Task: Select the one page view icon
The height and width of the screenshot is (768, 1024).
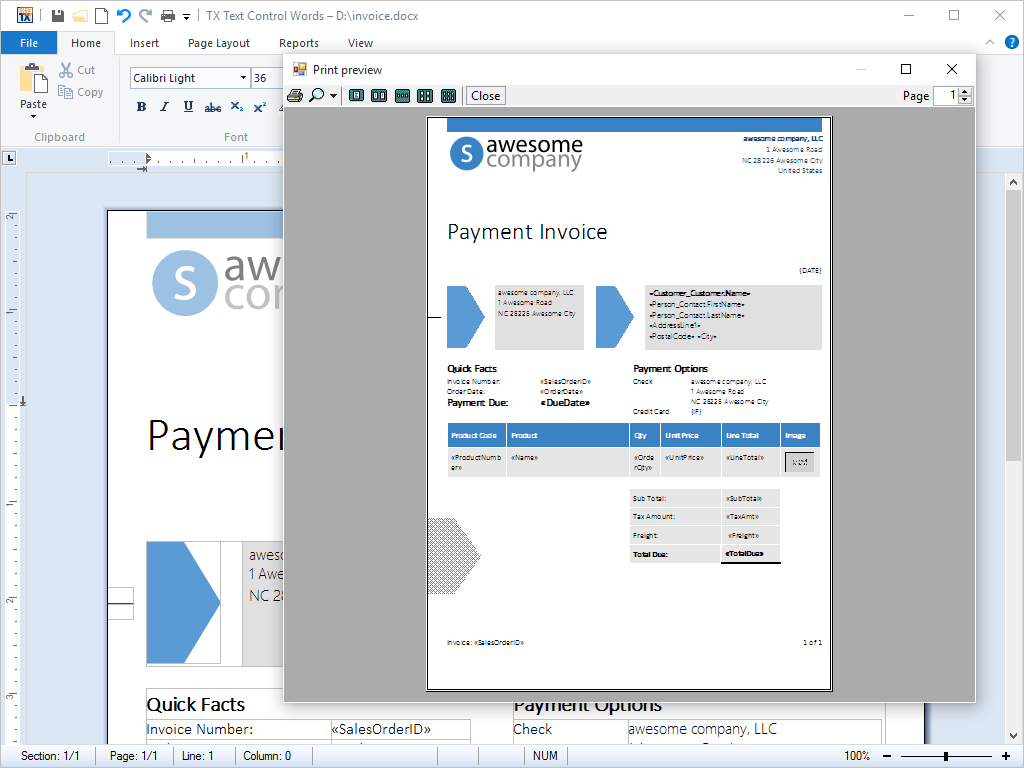Action: 357,96
